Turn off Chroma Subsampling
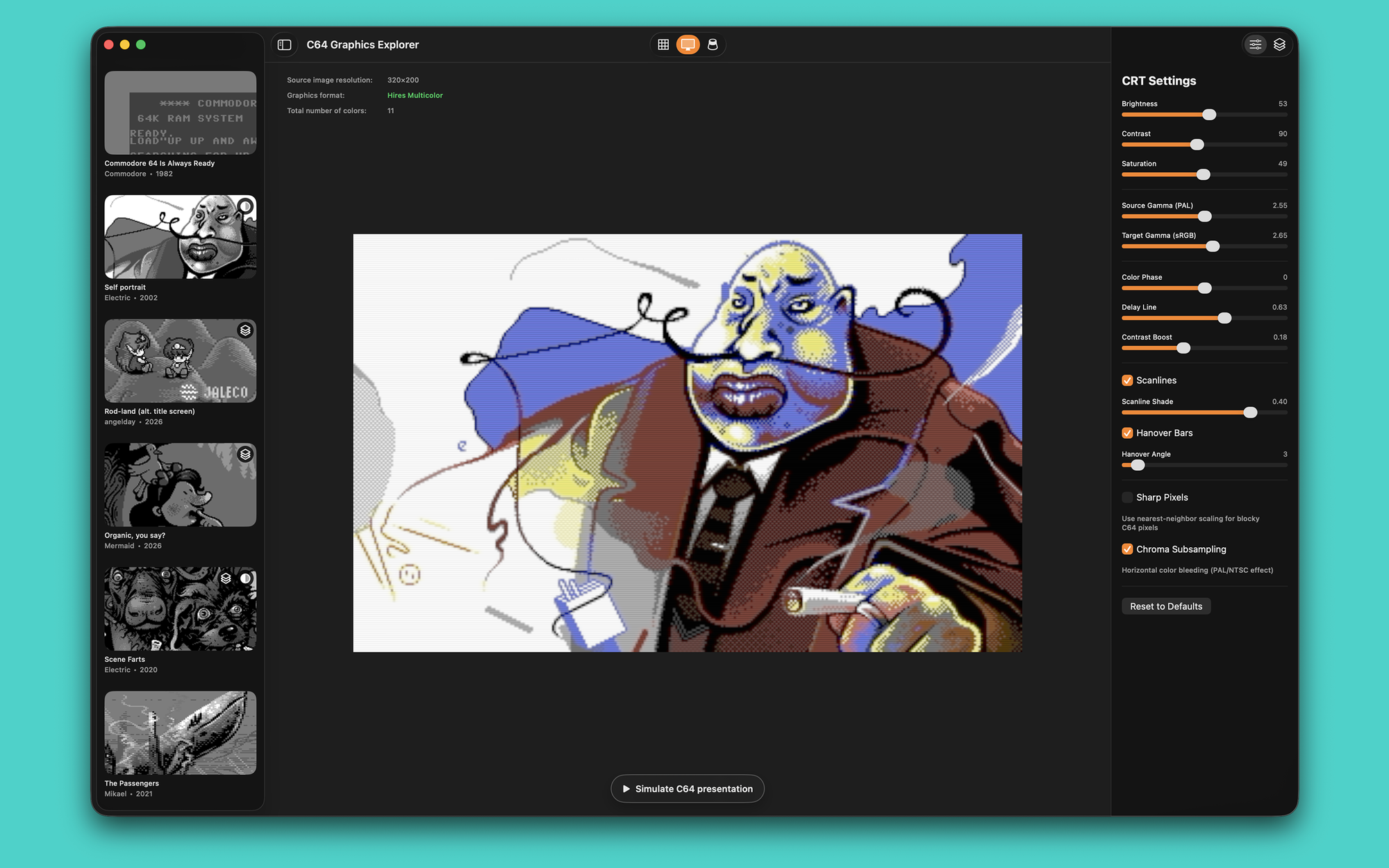Screen dimensions: 1389x868 pos(1127,549)
